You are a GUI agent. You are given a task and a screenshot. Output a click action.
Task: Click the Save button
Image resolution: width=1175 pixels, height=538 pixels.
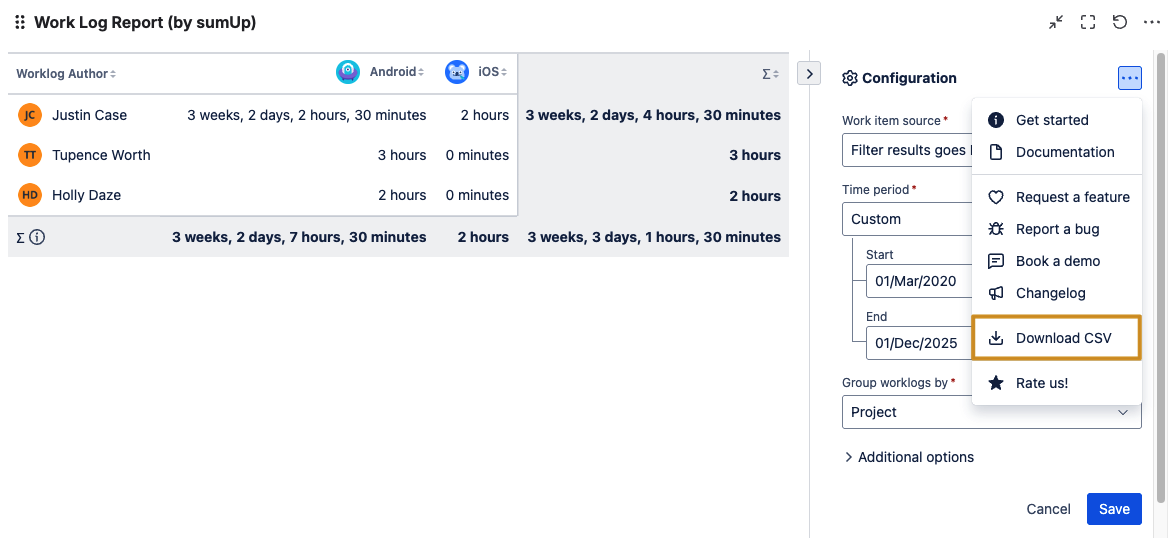coord(1113,509)
